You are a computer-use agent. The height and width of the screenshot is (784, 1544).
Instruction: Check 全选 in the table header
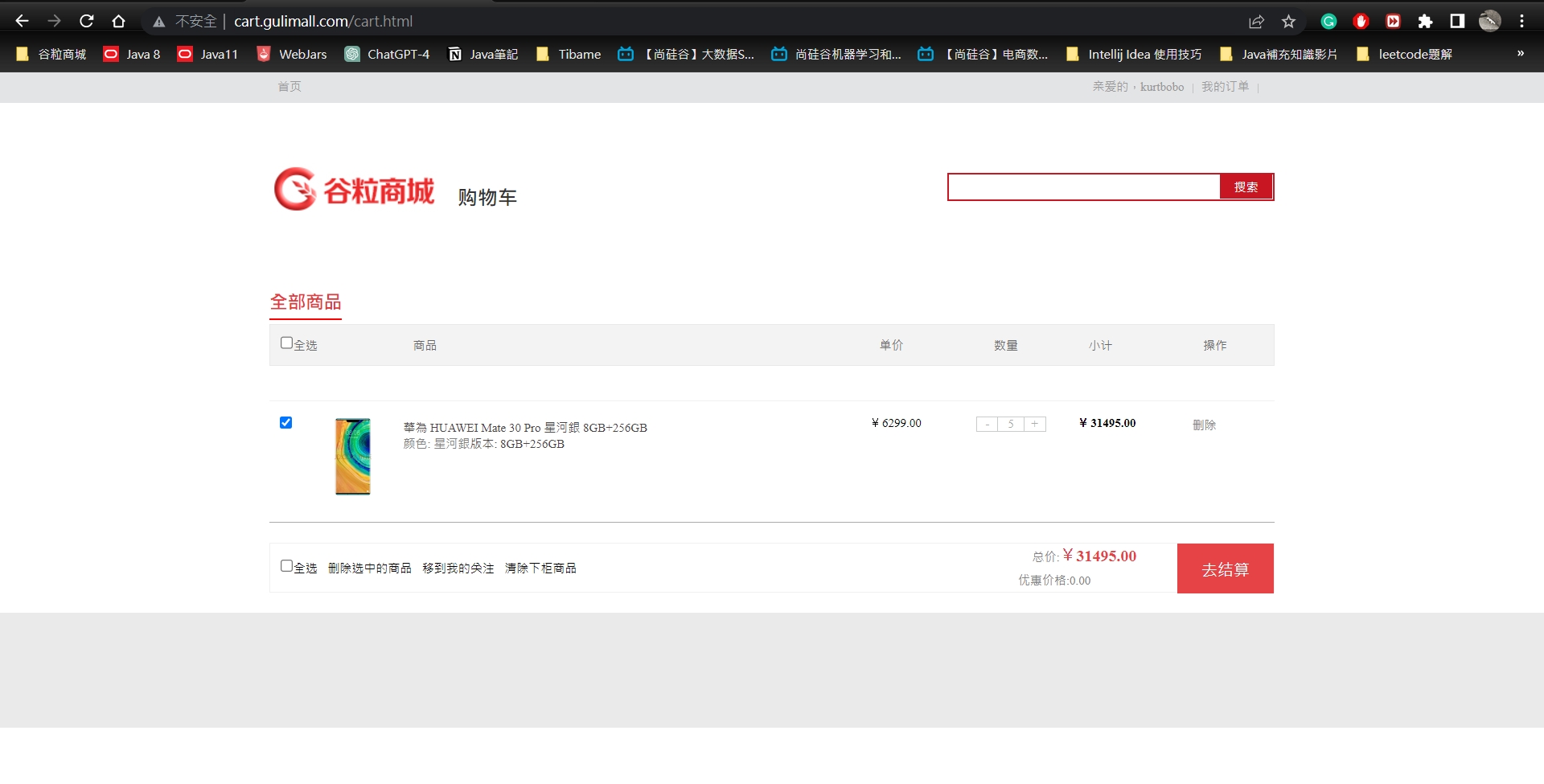[x=286, y=343]
